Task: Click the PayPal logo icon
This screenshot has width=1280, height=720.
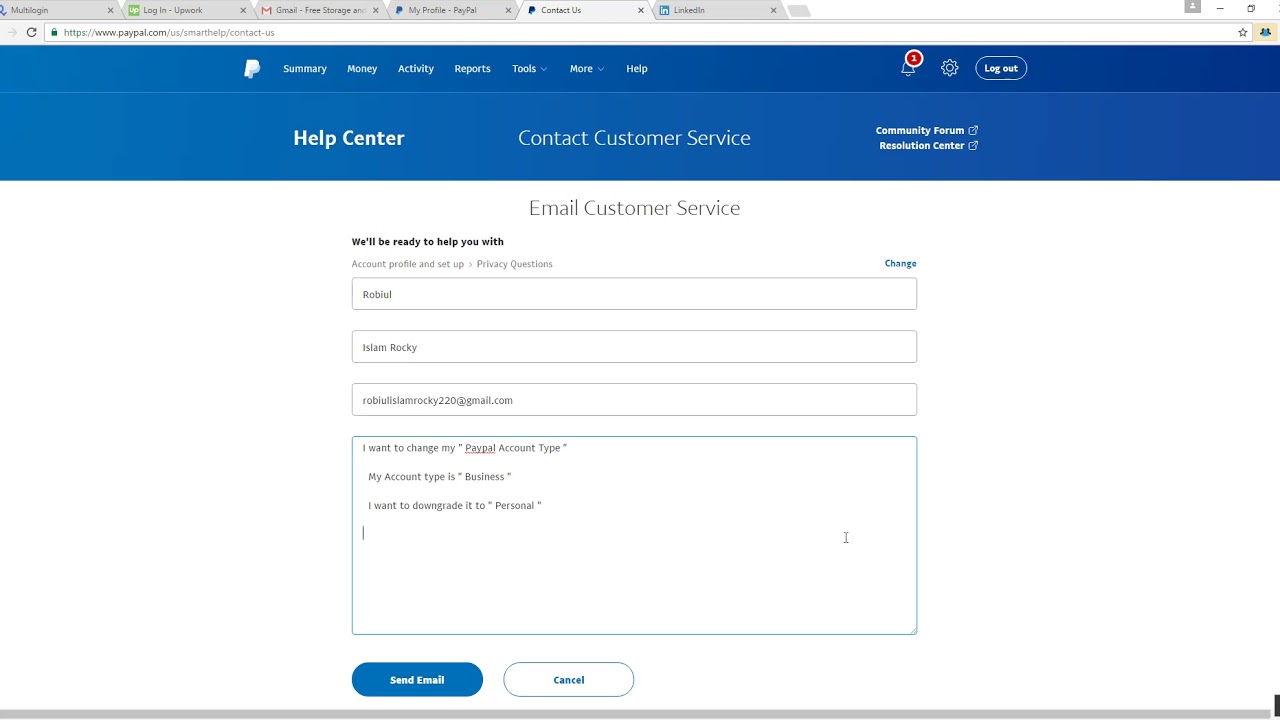Action: coord(252,68)
